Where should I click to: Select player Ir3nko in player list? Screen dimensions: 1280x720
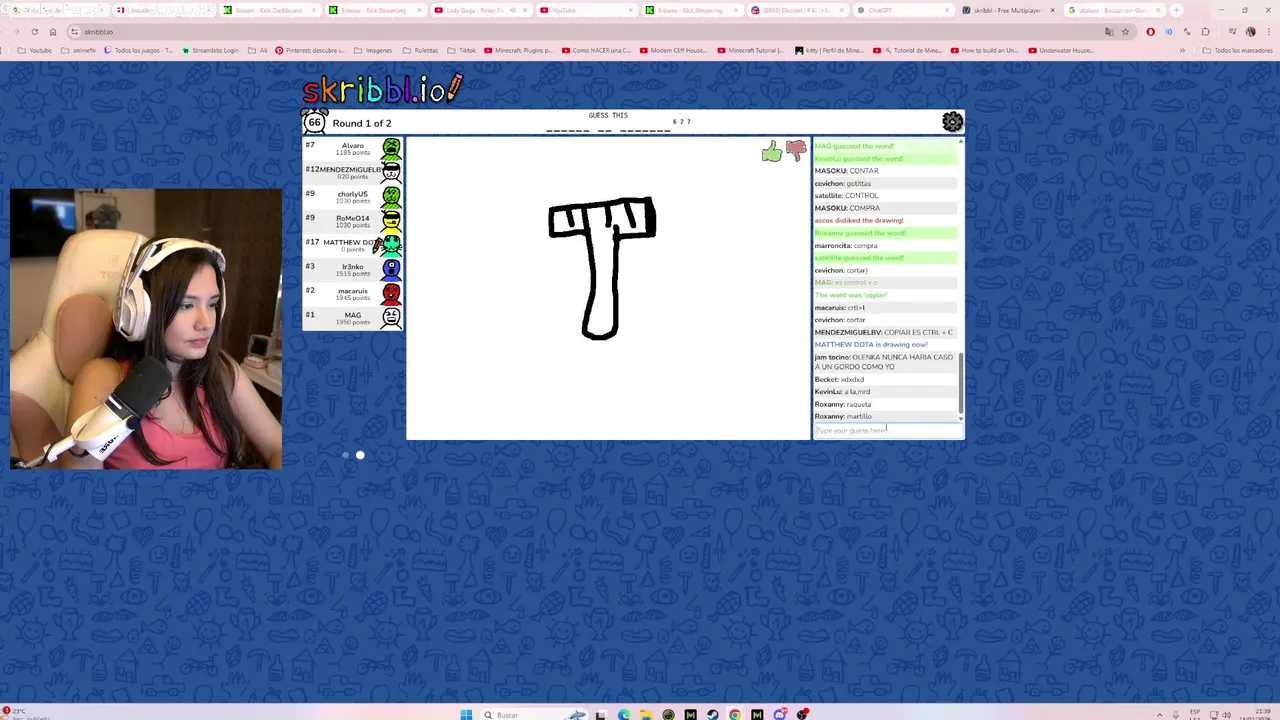tap(353, 269)
